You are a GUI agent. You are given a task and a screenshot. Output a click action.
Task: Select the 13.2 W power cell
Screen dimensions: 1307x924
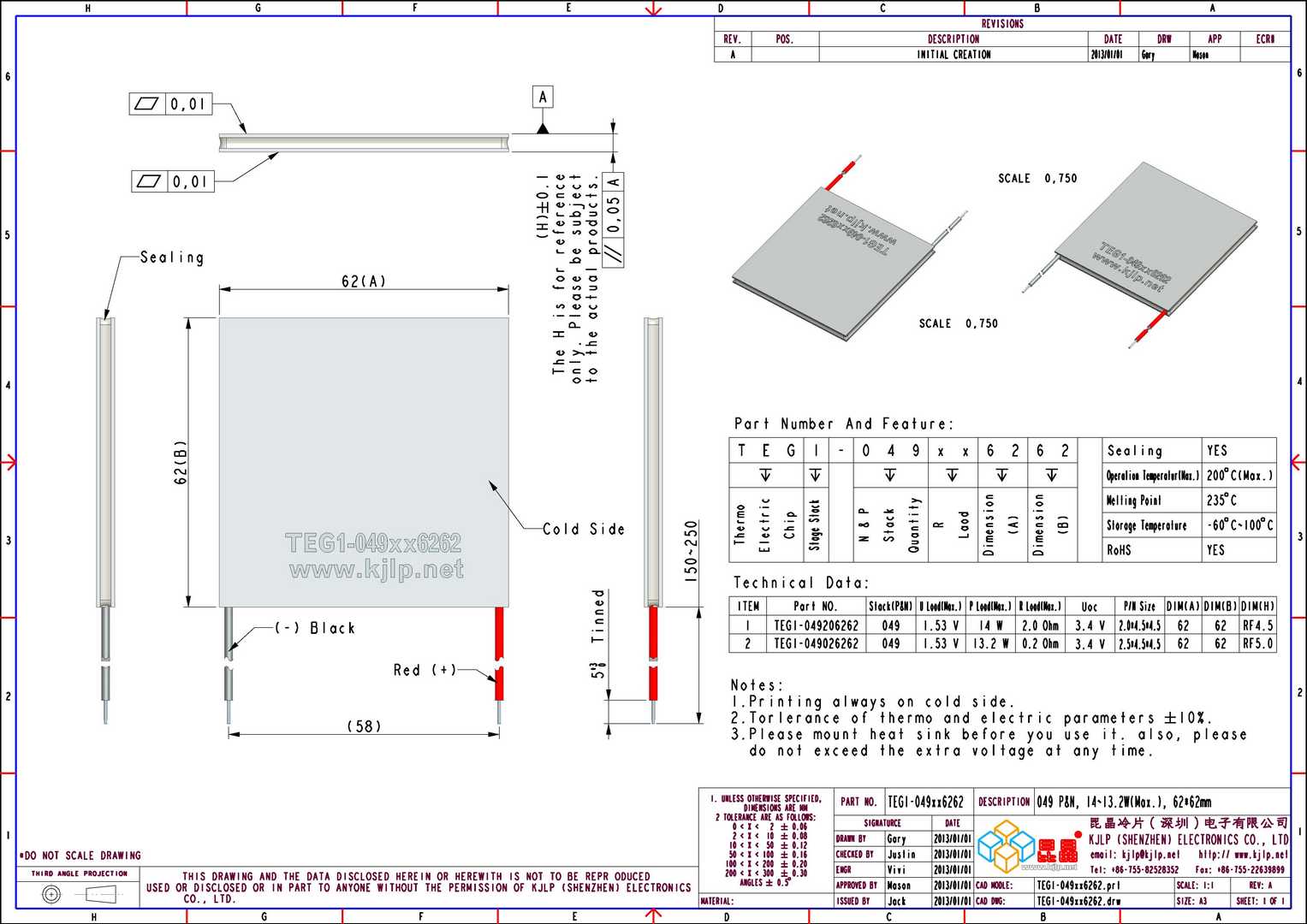tap(991, 643)
